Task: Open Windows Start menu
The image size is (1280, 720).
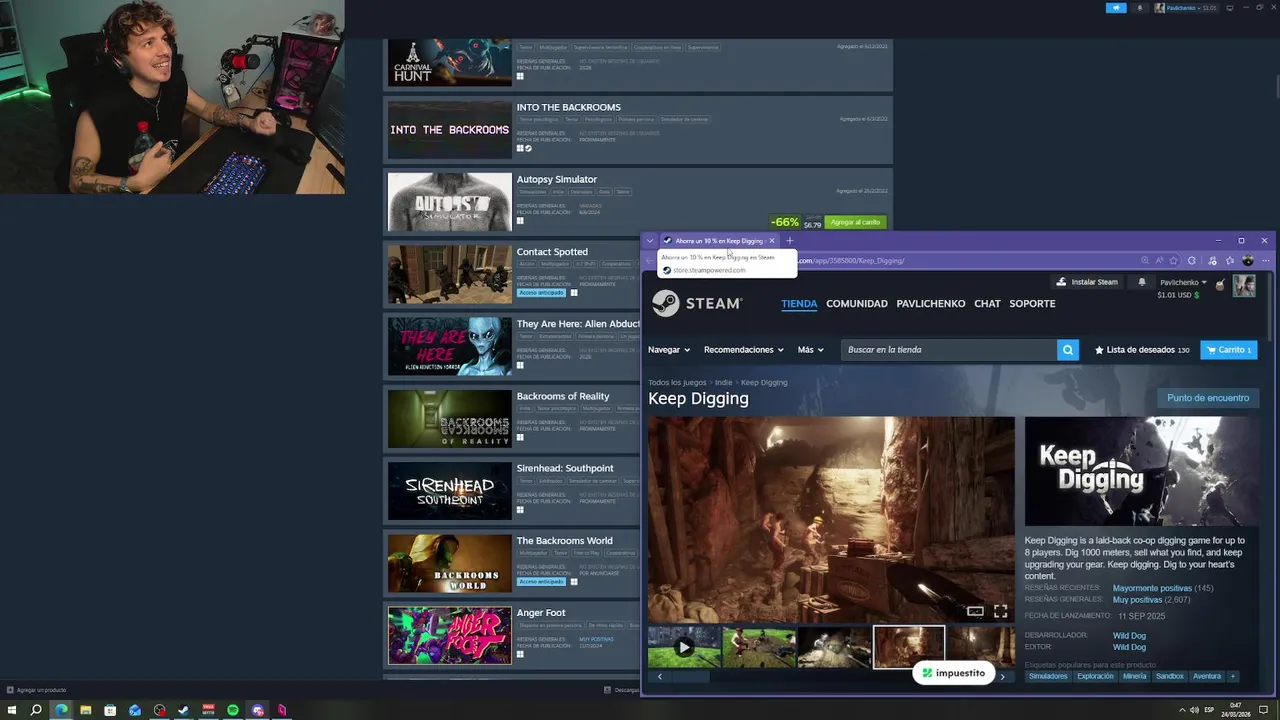Action: click(x=12, y=710)
